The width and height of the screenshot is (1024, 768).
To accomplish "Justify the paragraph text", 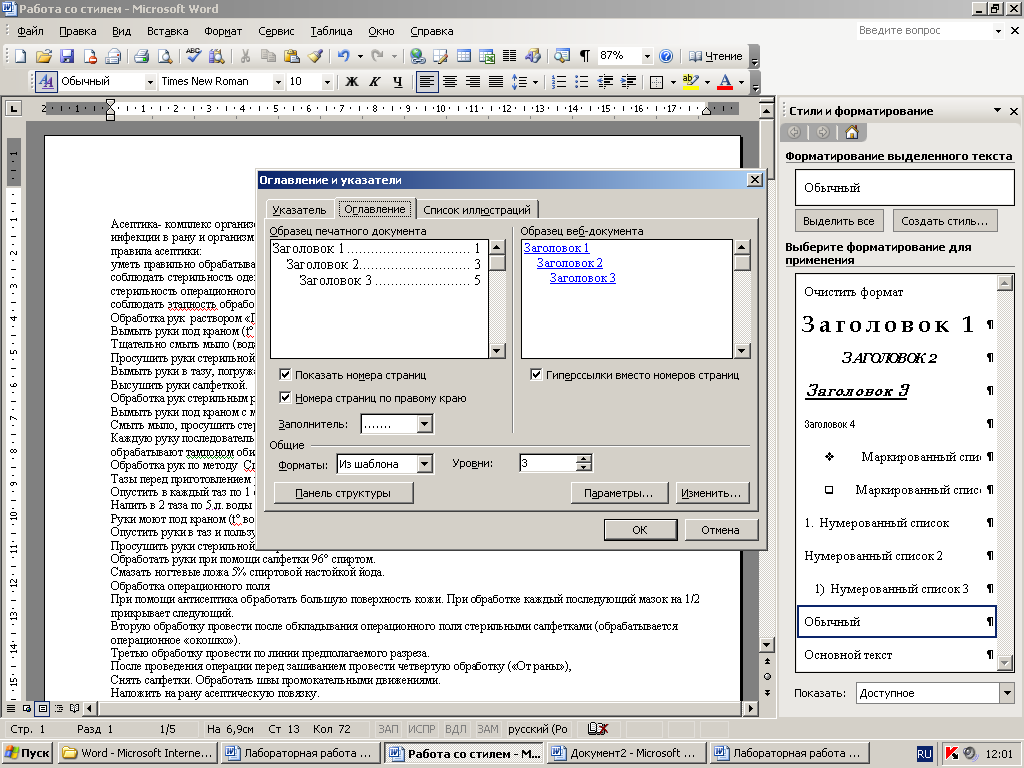I will click(x=496, y=82).
